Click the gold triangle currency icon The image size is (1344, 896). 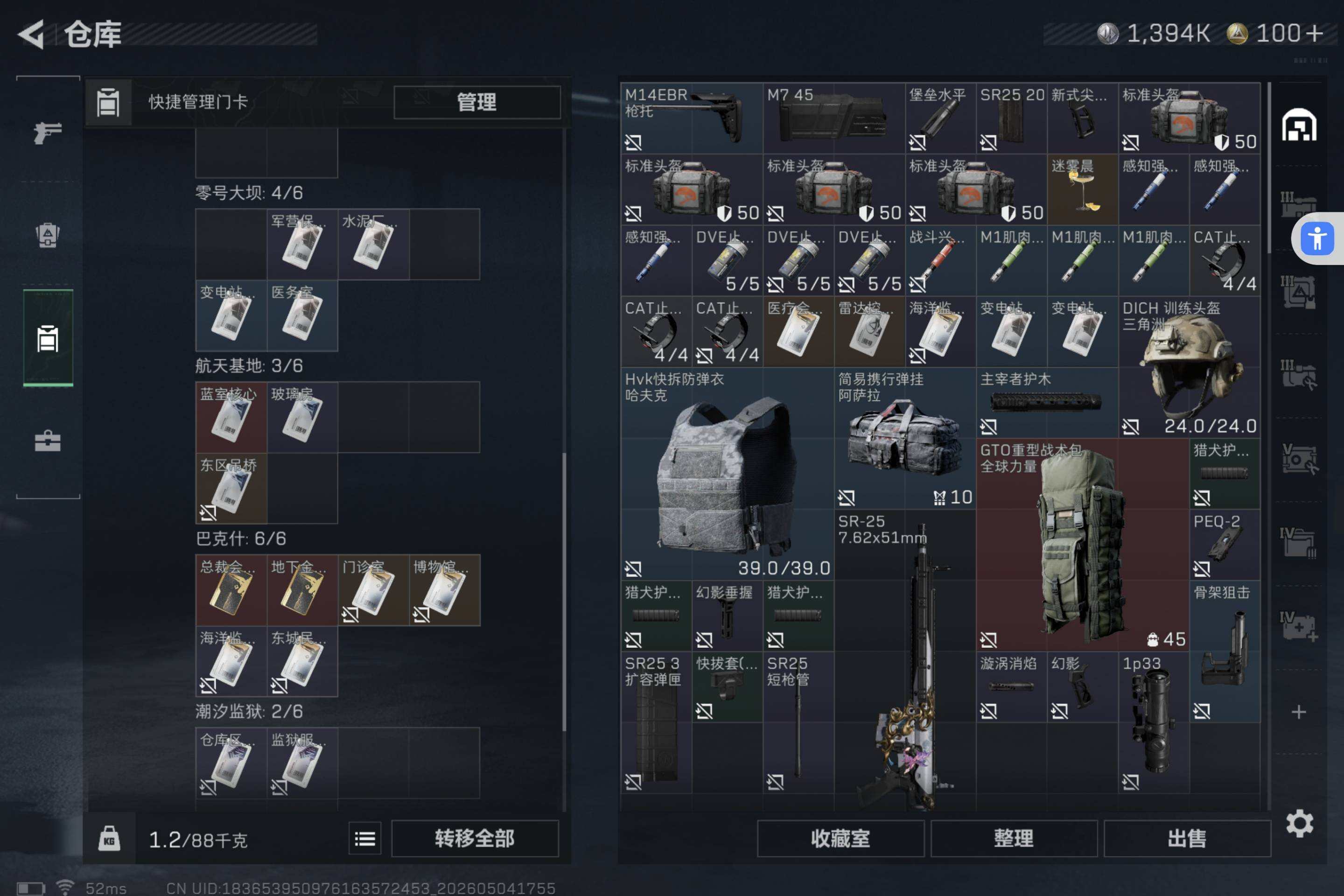tap(1237, 33)
